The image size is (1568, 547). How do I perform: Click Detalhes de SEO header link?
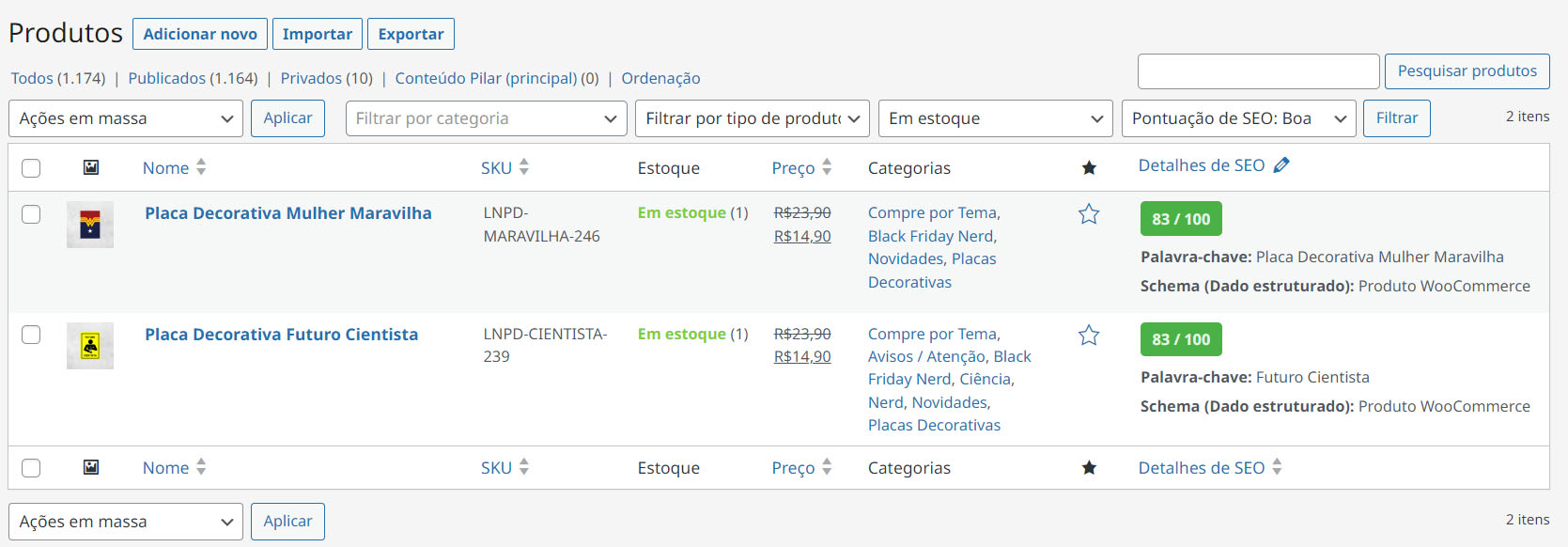[1202, 165]
